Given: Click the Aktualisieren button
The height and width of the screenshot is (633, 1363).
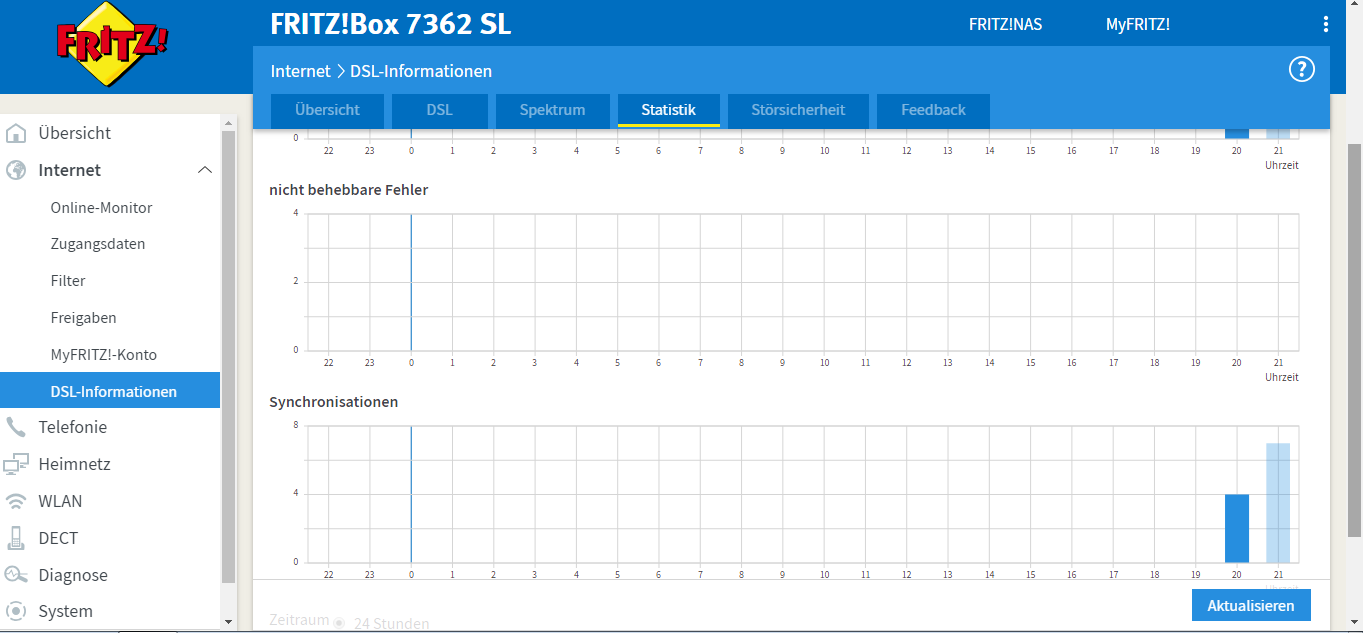Looking at the screenshot, I should coord(1251,605).
